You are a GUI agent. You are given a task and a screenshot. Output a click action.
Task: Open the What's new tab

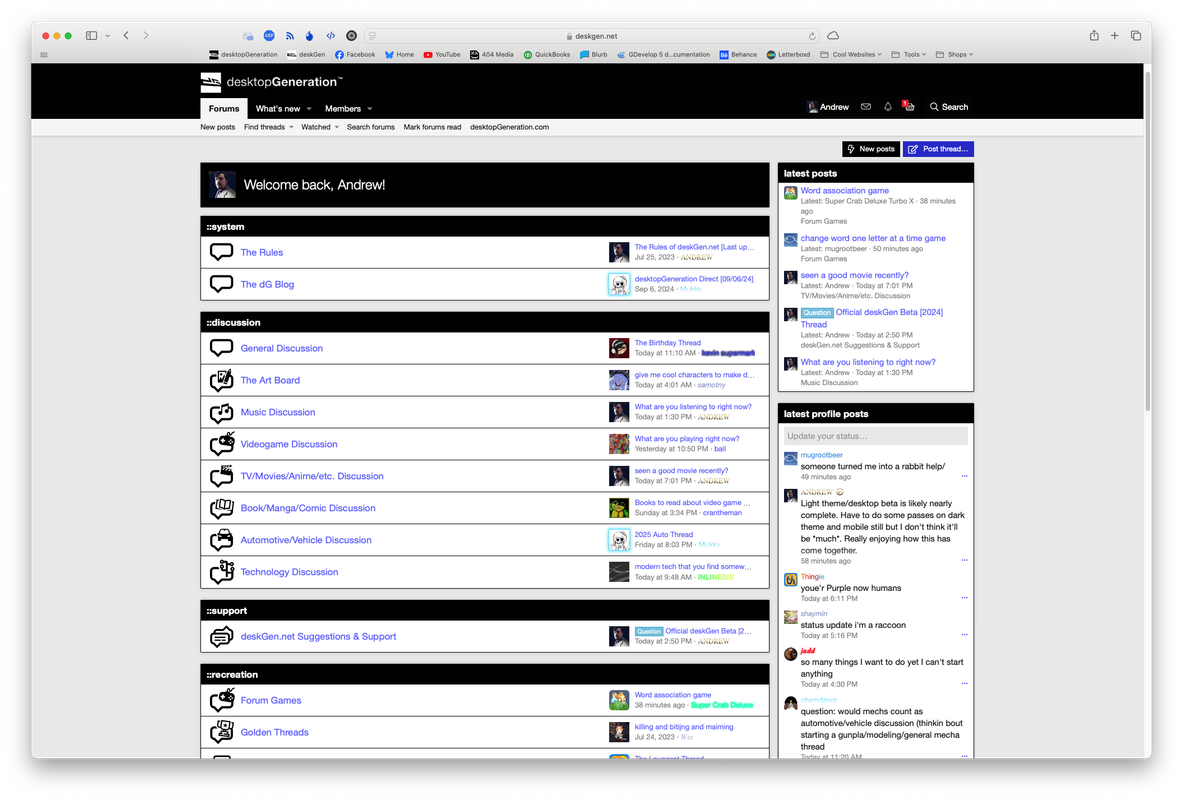coord(278,109)
